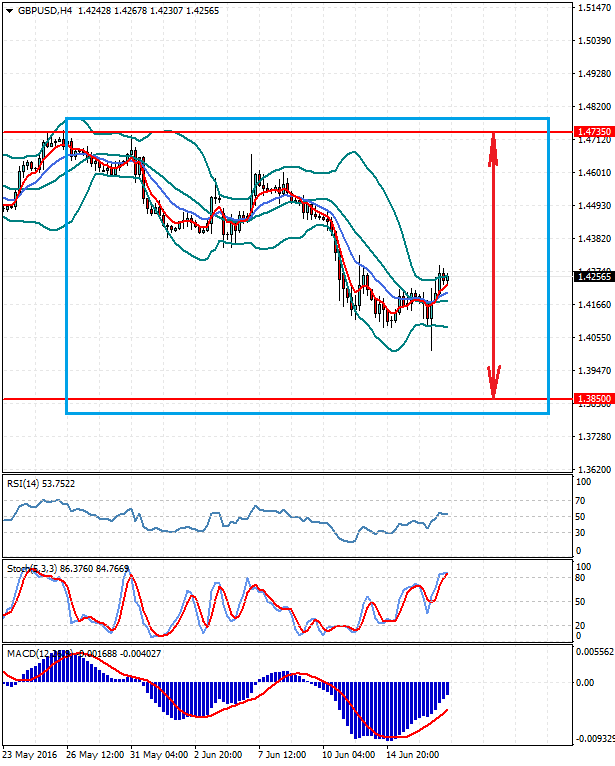Click the lower arrowhead of the red range arrow
This screenshot has height=766, width=615.
[492, 382]
